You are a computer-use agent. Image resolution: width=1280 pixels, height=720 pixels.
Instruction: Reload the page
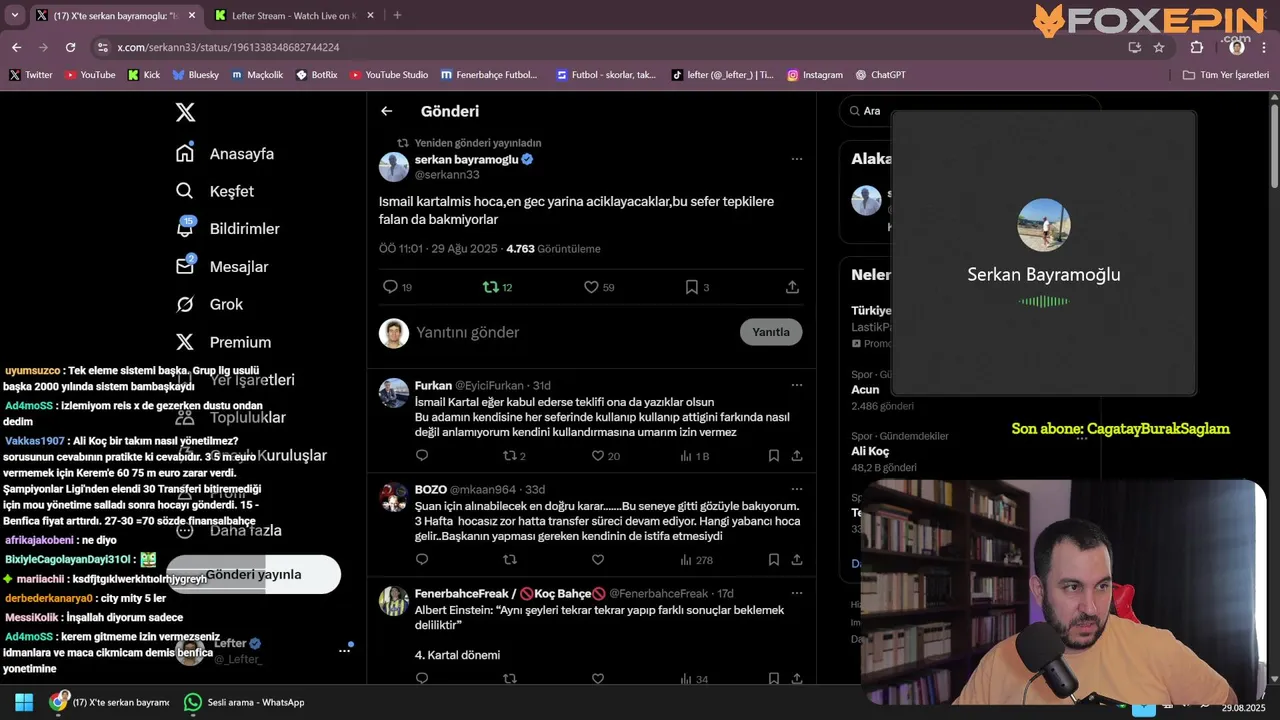coord(70,47)
